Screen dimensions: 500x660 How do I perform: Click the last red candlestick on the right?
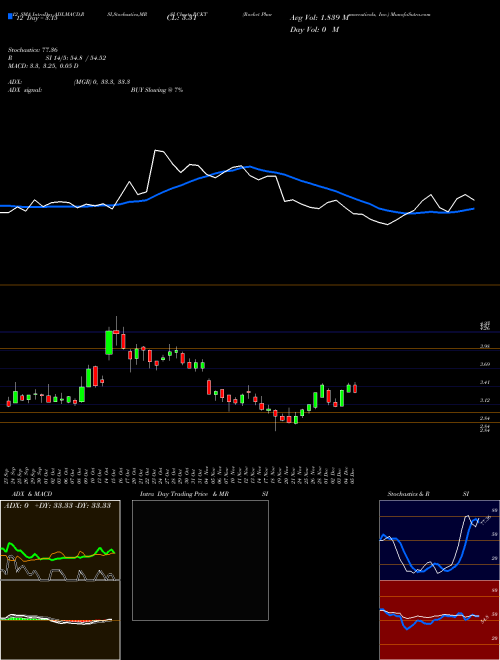[355, 388]
